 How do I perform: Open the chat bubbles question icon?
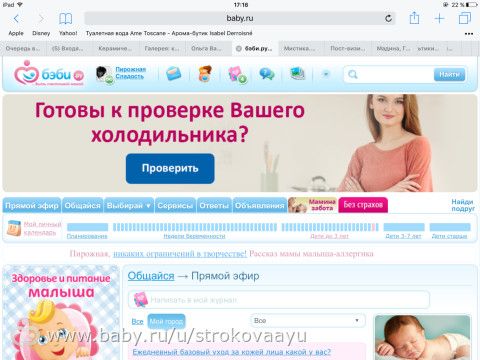(x=267, y=74)
